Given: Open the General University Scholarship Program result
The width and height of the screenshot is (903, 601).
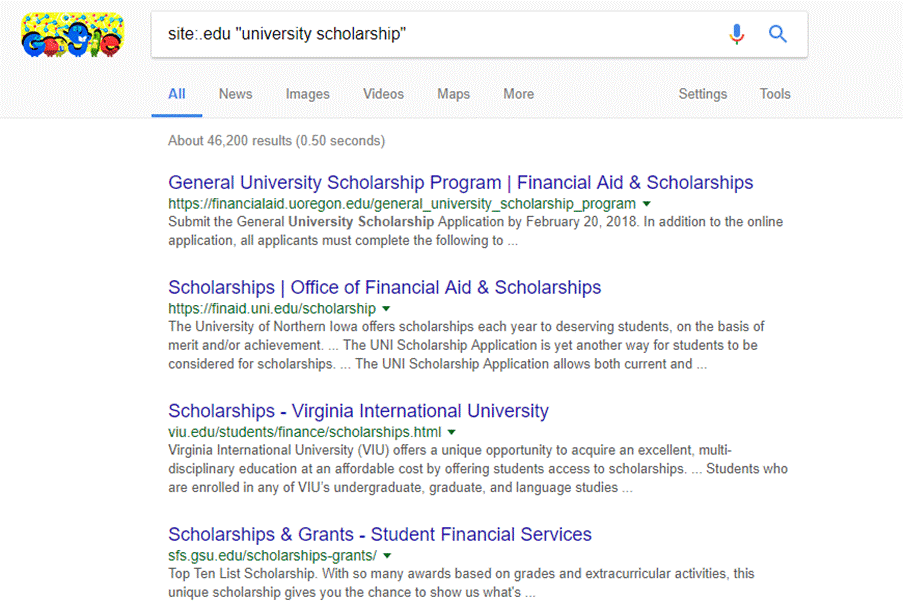Looking at the screenshot, I should click(x=460, y=183).
